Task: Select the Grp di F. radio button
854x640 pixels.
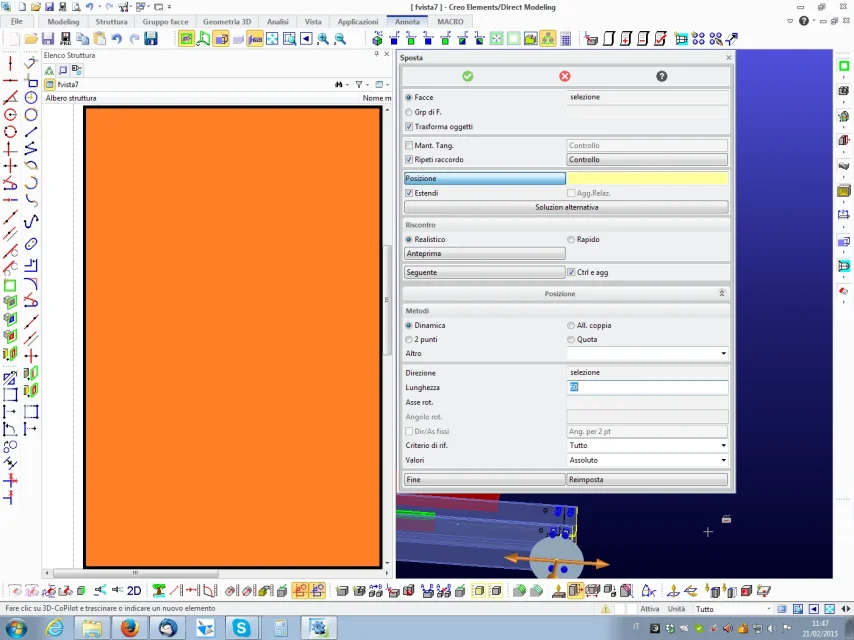Action: (x=408, y=112)
